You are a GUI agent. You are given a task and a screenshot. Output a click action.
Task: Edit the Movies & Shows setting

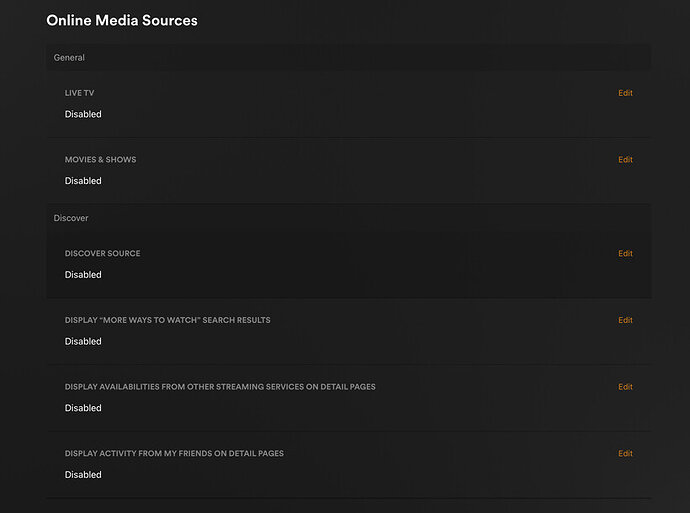625,160
